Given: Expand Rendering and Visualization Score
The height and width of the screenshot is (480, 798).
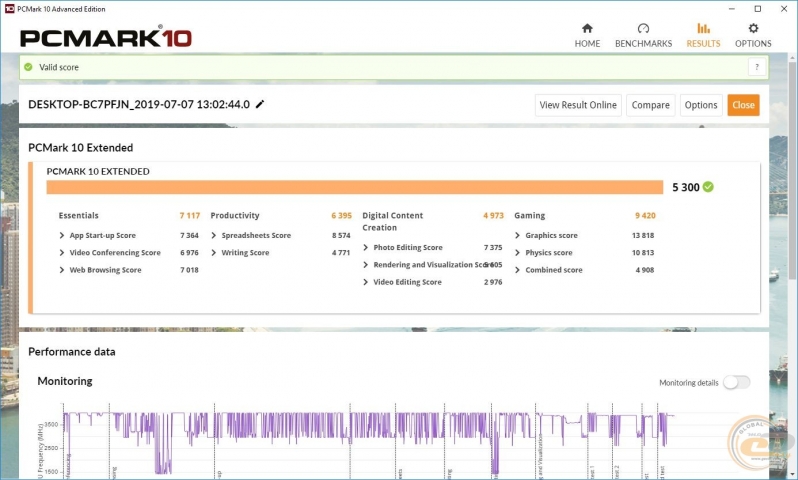Looking at the screenshot, I should pyautogui.click(x=365, y=265).
